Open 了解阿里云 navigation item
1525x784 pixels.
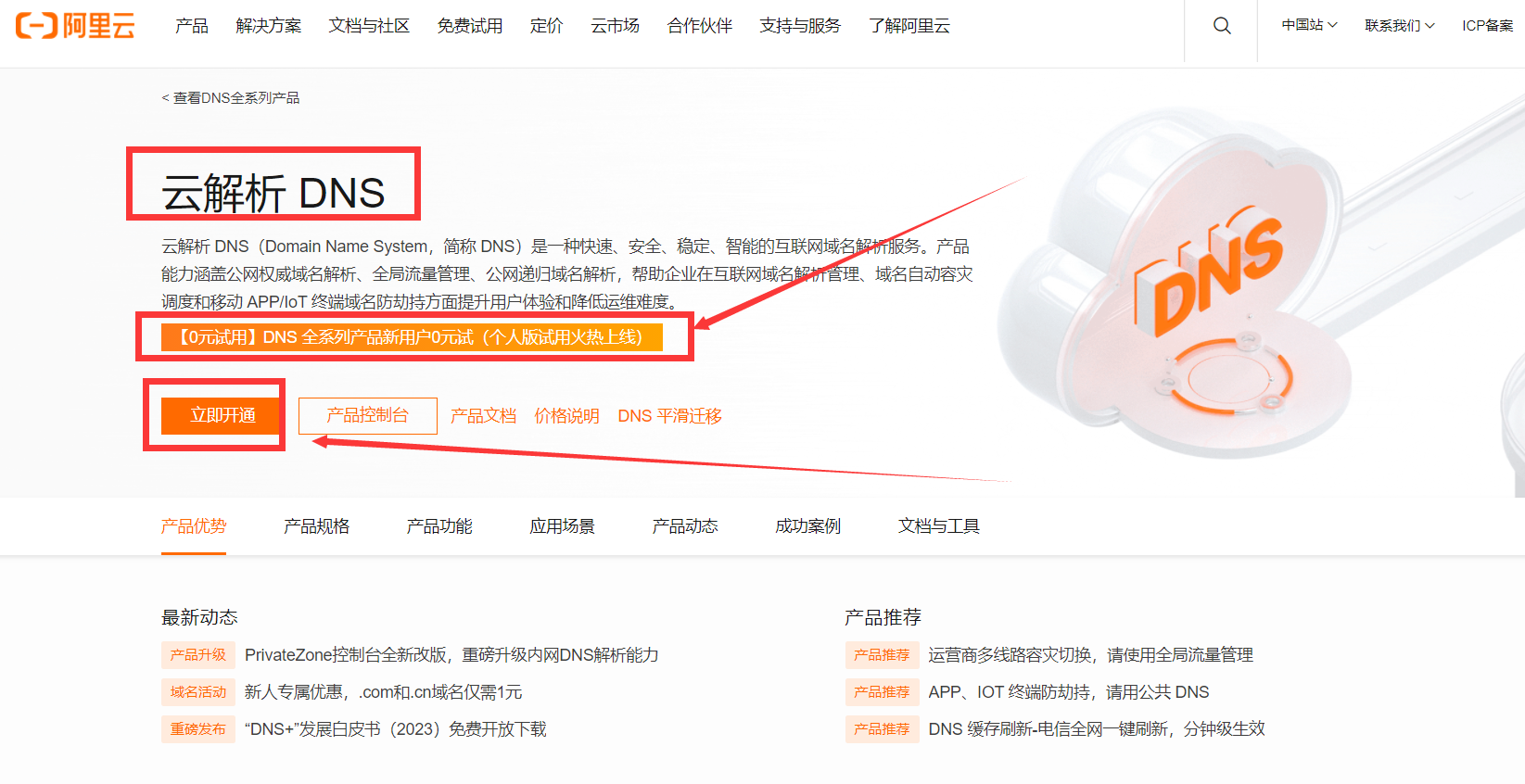[x=909, y=26]
